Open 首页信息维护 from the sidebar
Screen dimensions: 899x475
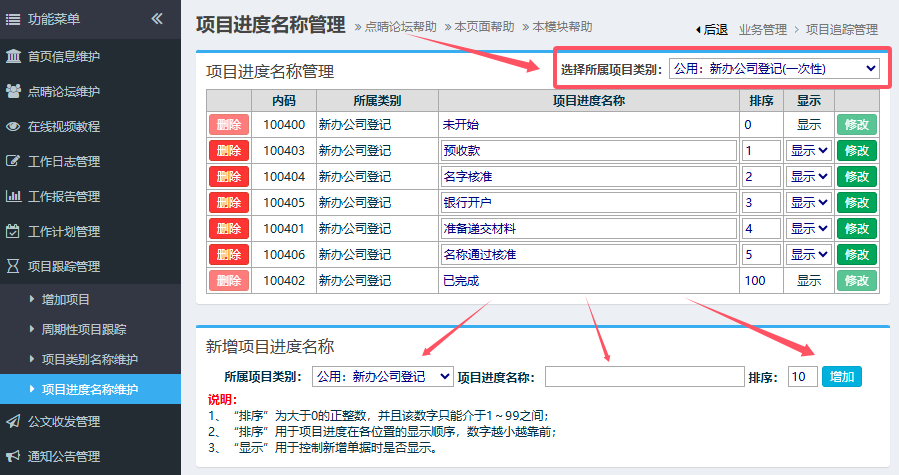point(64,56)
